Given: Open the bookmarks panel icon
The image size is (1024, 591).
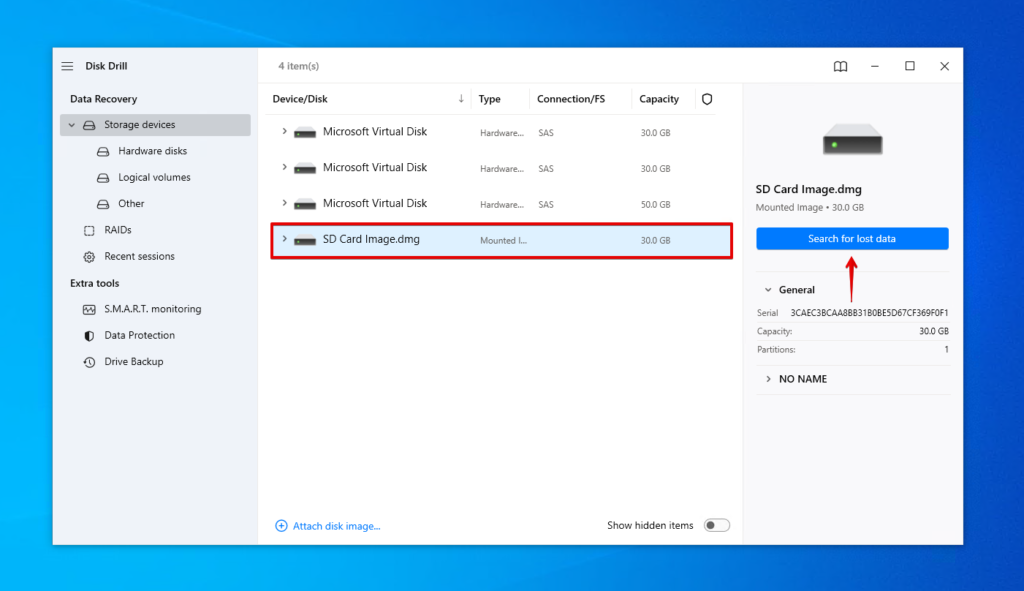Looking at the screenshot, I should click(840, 66).
